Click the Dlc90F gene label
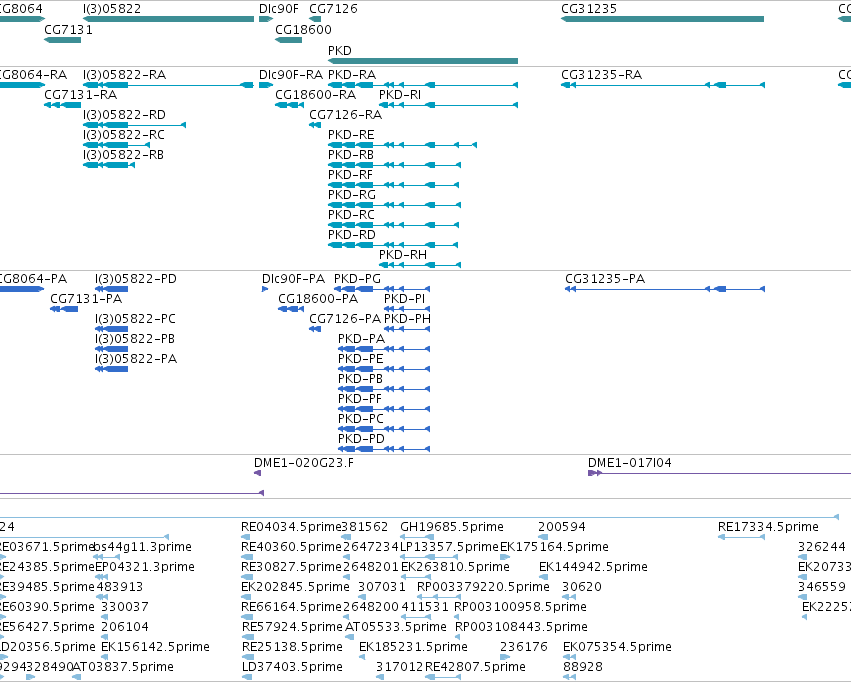Image resolution: width=851 pixels, height=682 pixels. point(279,9)
